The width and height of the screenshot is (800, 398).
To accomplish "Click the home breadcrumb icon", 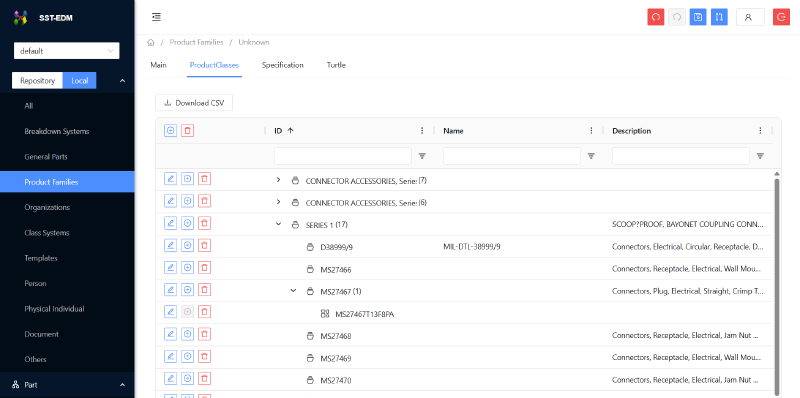I will tap(151, 42).
